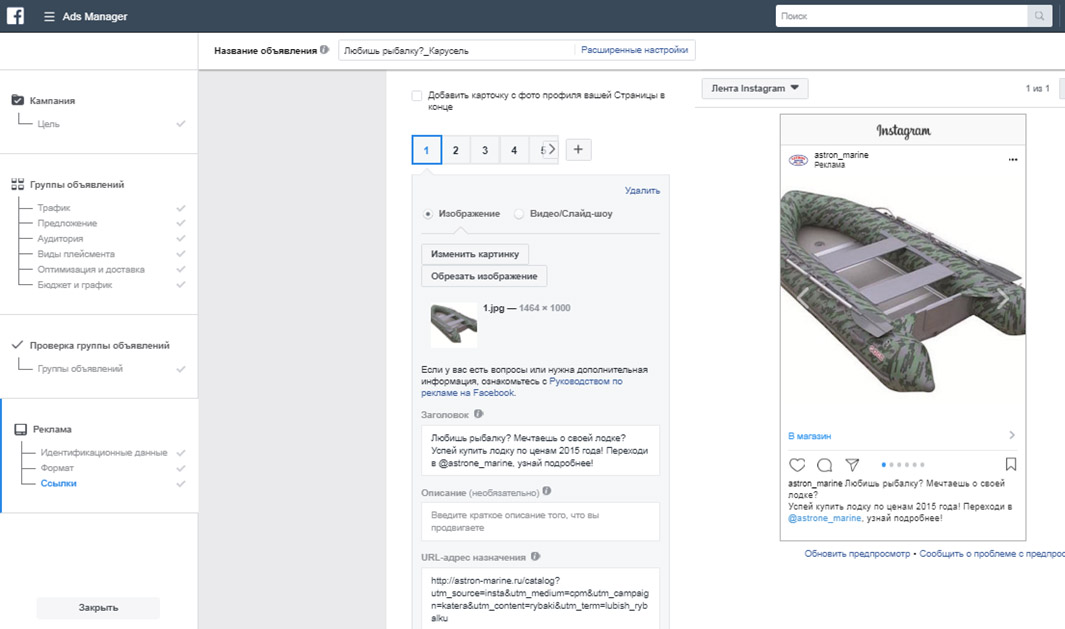Click Удалить to delete the card
This screenshot has width=1065, height=629.
pos(642,190)
